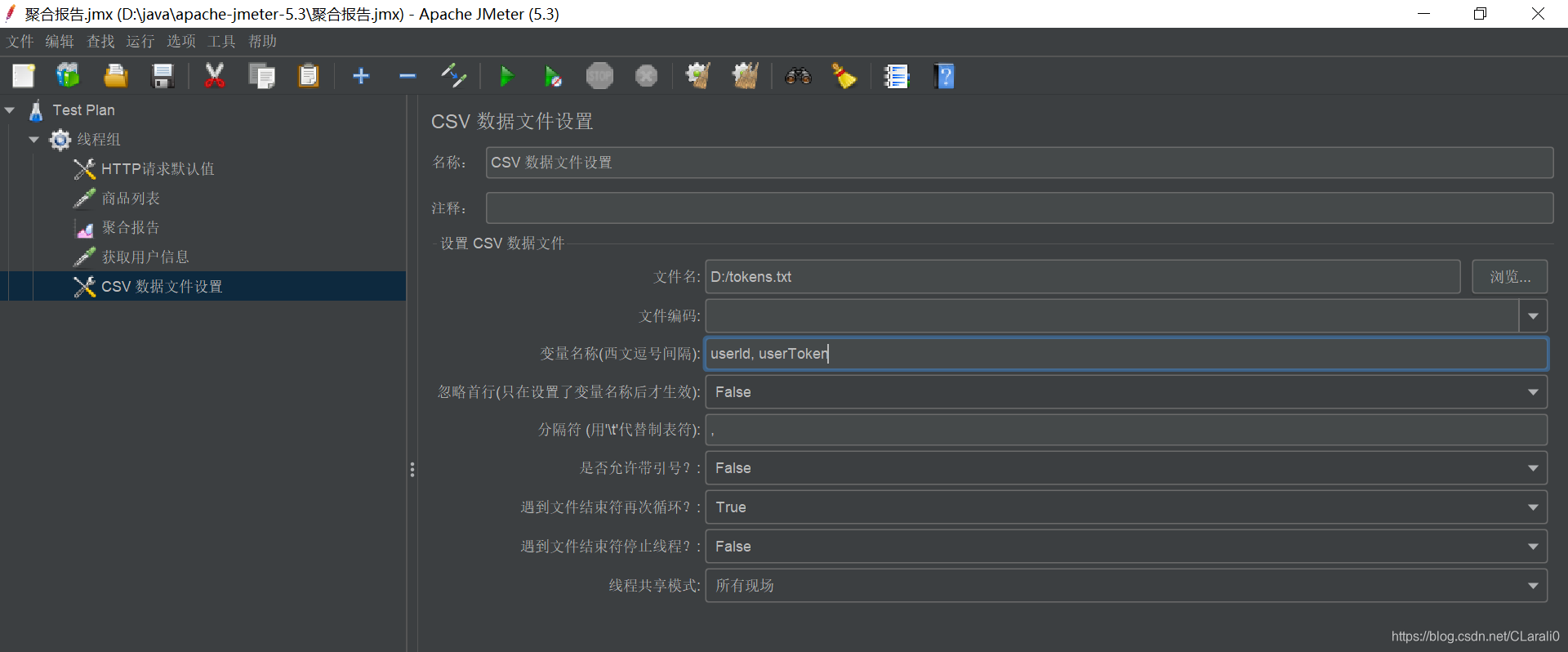Open the 编辑 menu
Viewport: 1568px width, 652px height.
(x=60, y=42)
